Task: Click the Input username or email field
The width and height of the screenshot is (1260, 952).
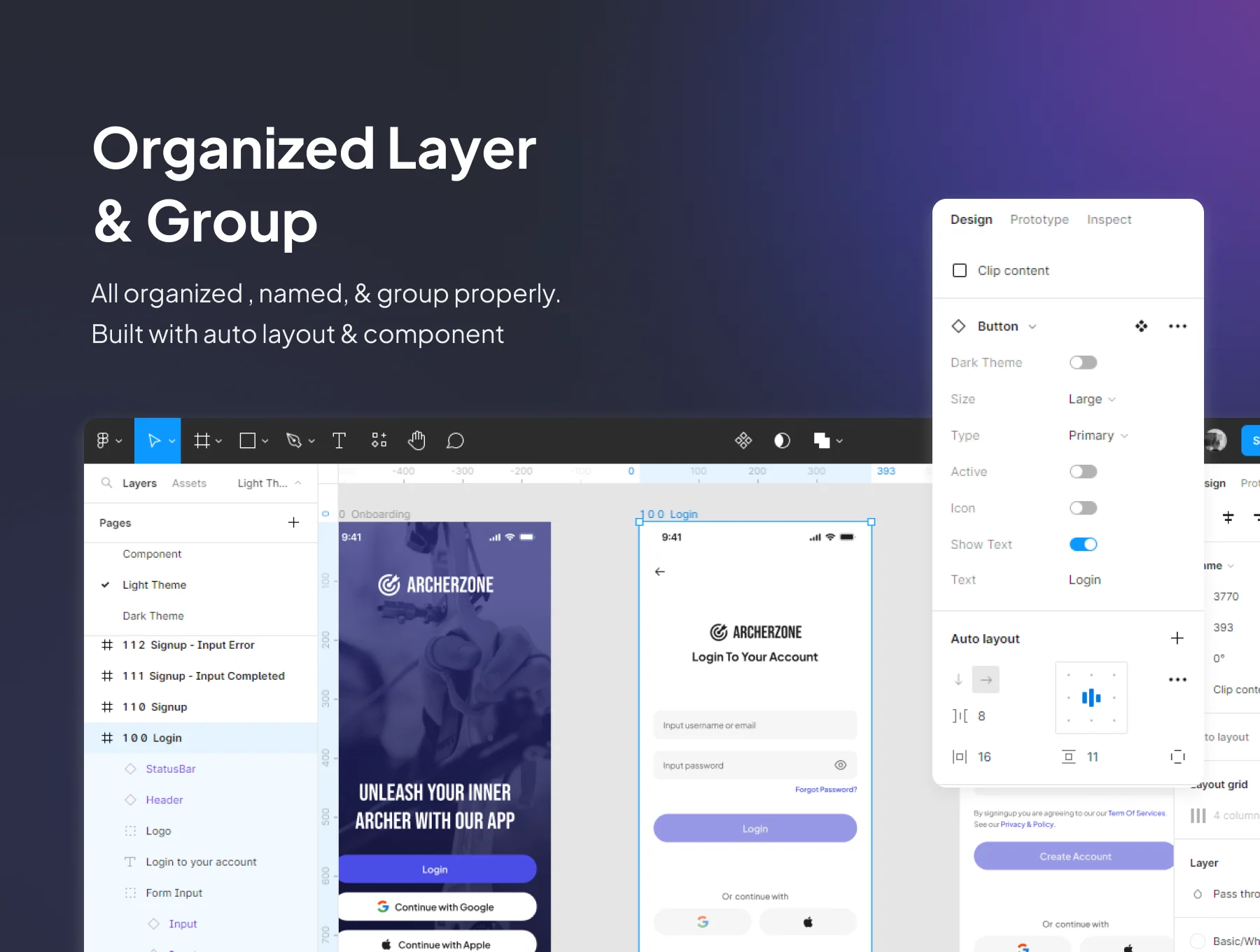Action: (x=755, y=725)
